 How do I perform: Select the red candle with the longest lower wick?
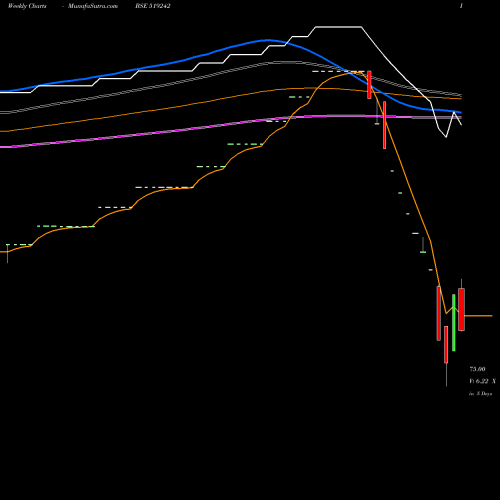(x=446, y=345)
